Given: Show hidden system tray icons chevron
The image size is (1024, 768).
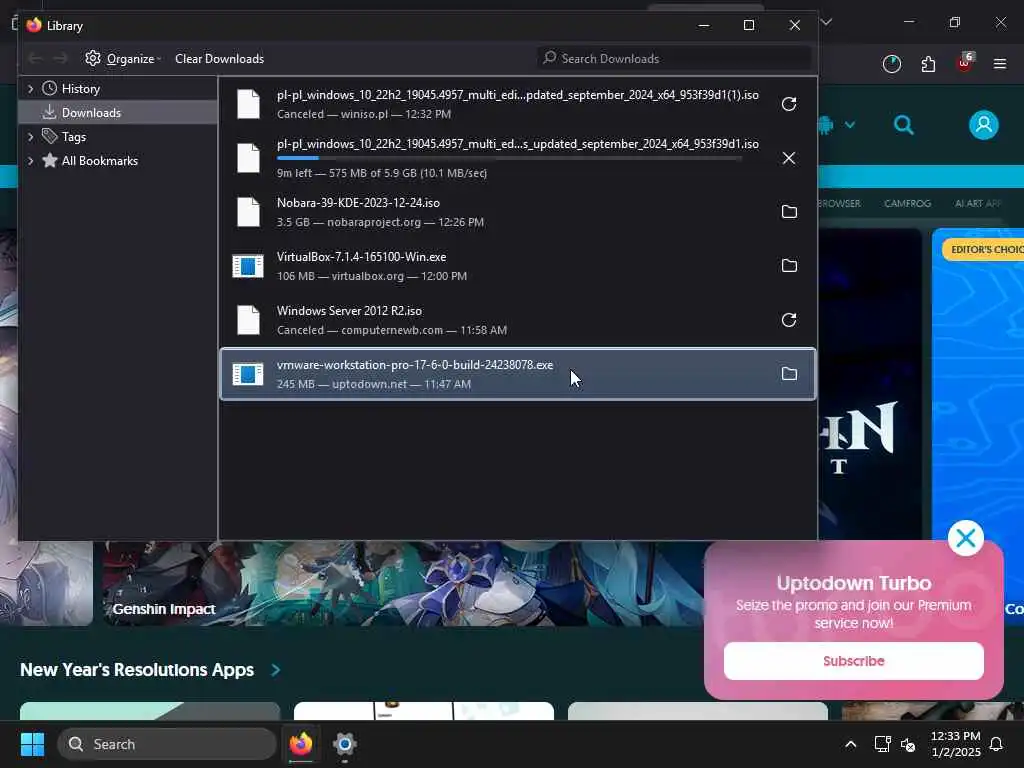Looking at the screenshot, I should [x=850, y=744].
